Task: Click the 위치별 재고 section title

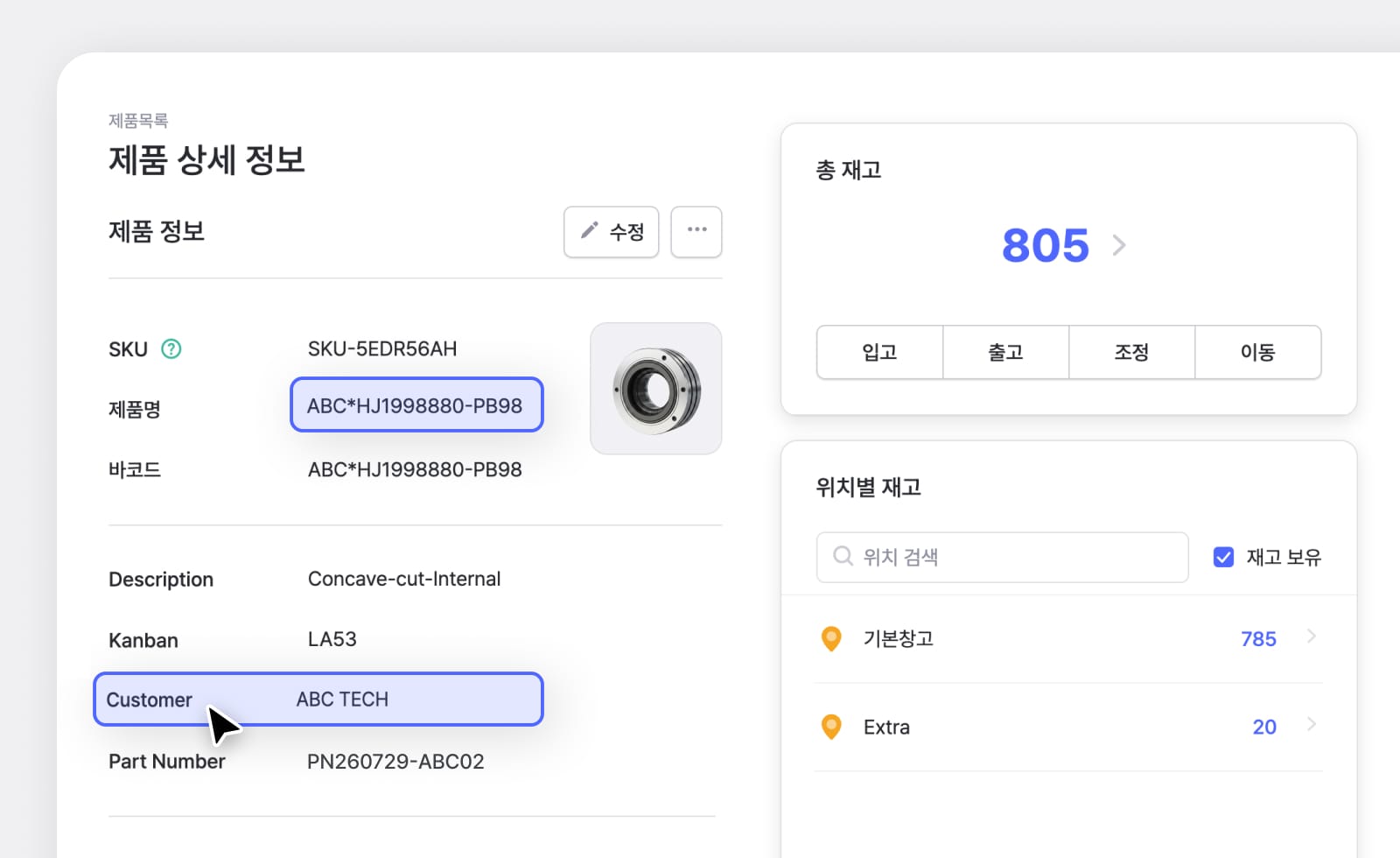Action: (x=868, y=487)
